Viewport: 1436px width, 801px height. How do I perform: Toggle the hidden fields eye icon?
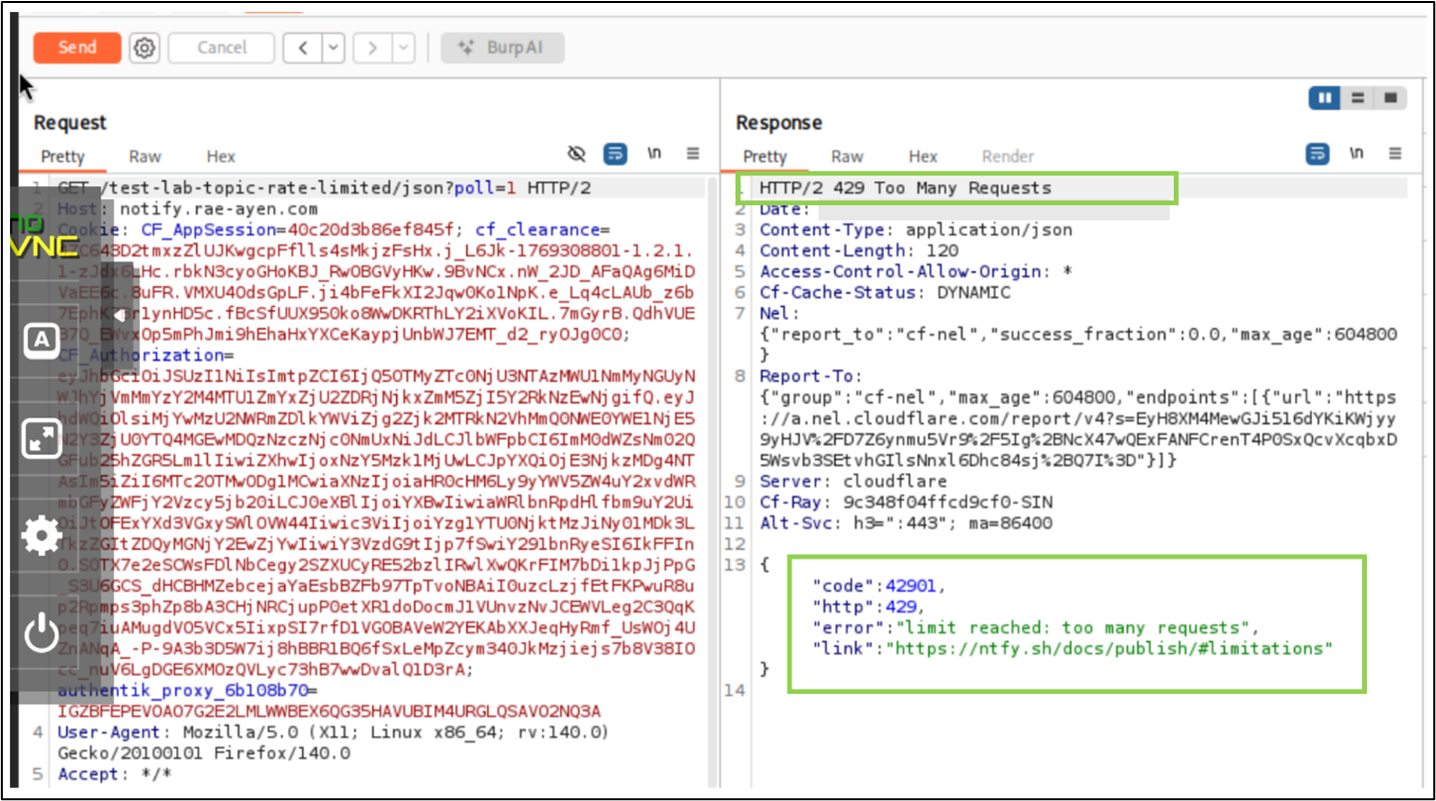click(x=576, y=153)
